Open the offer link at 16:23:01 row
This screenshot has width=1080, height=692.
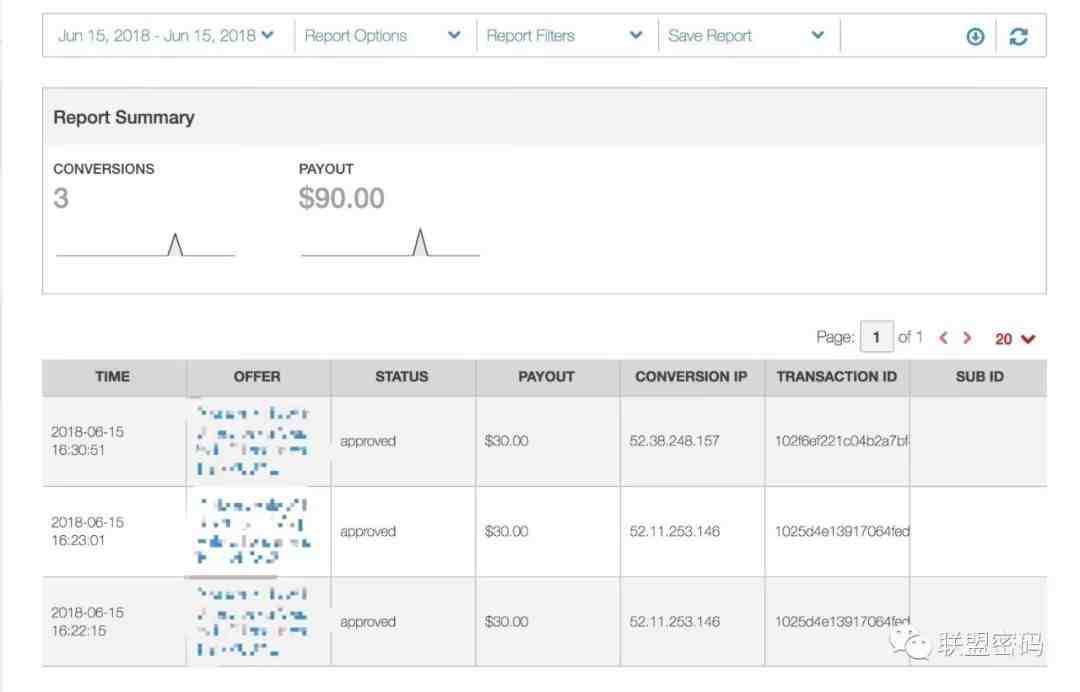pyautogui.click(x=253, y=531)
